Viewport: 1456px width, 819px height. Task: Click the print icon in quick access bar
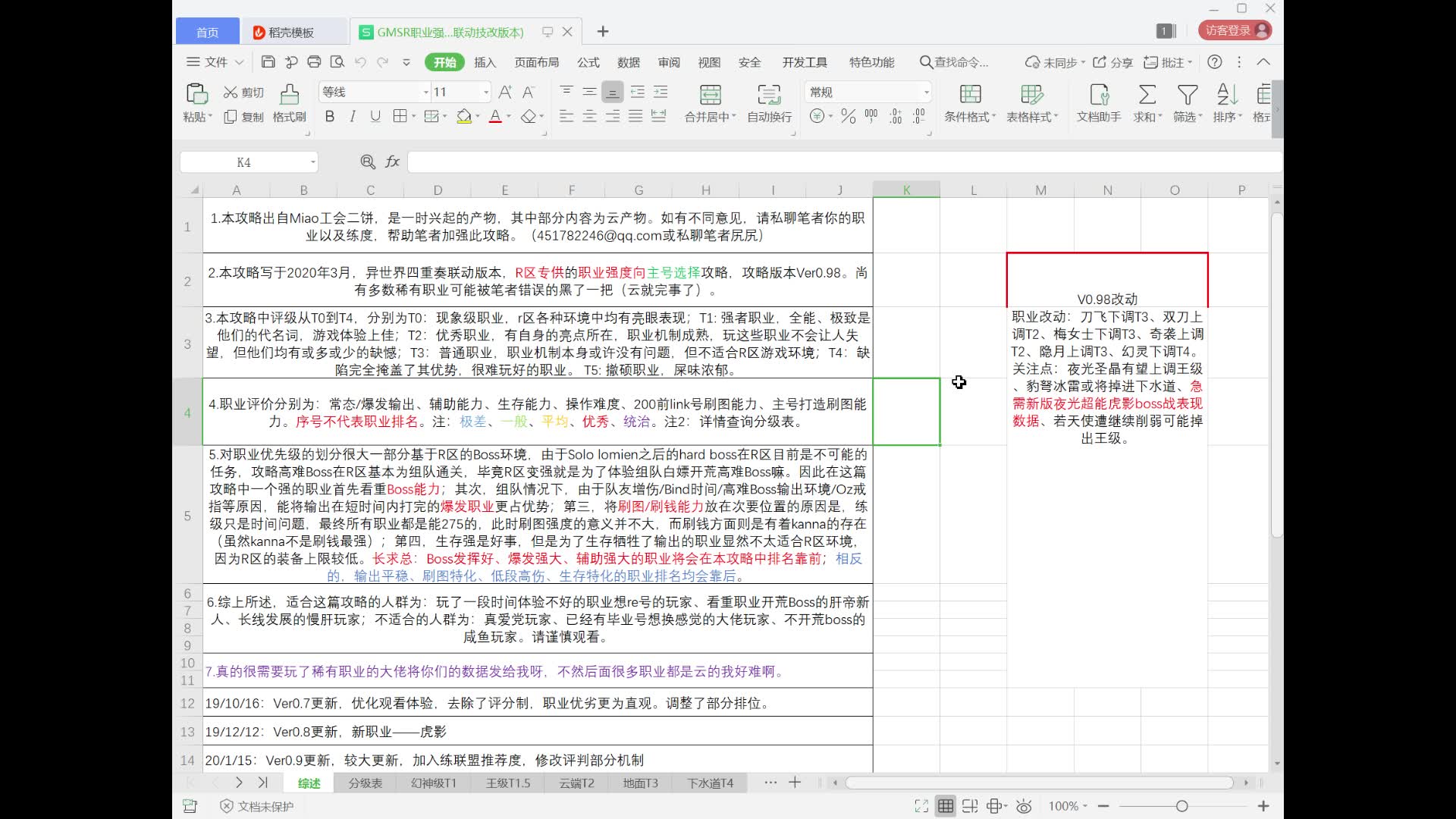click(314, 62)
